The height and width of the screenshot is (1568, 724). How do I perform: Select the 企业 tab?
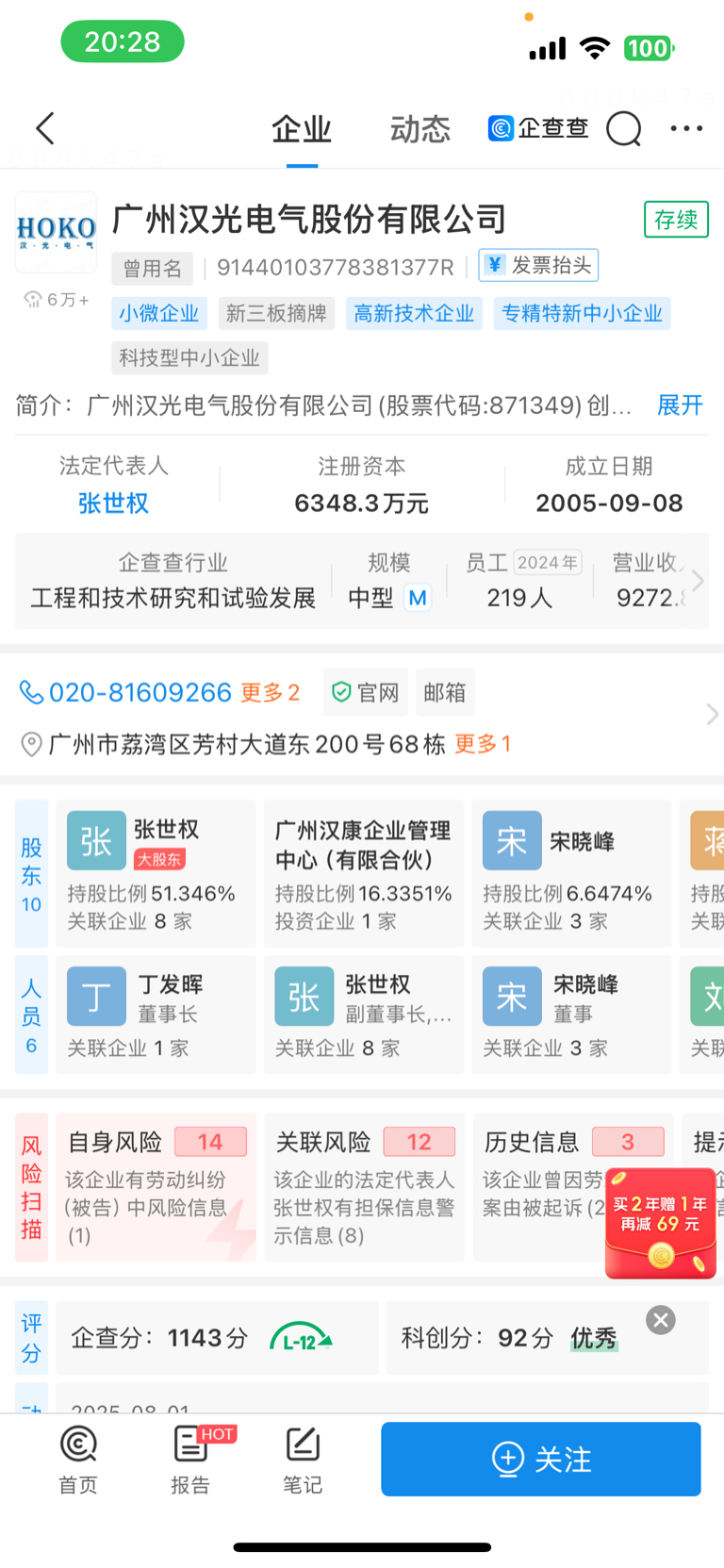[x=302, y=129]
